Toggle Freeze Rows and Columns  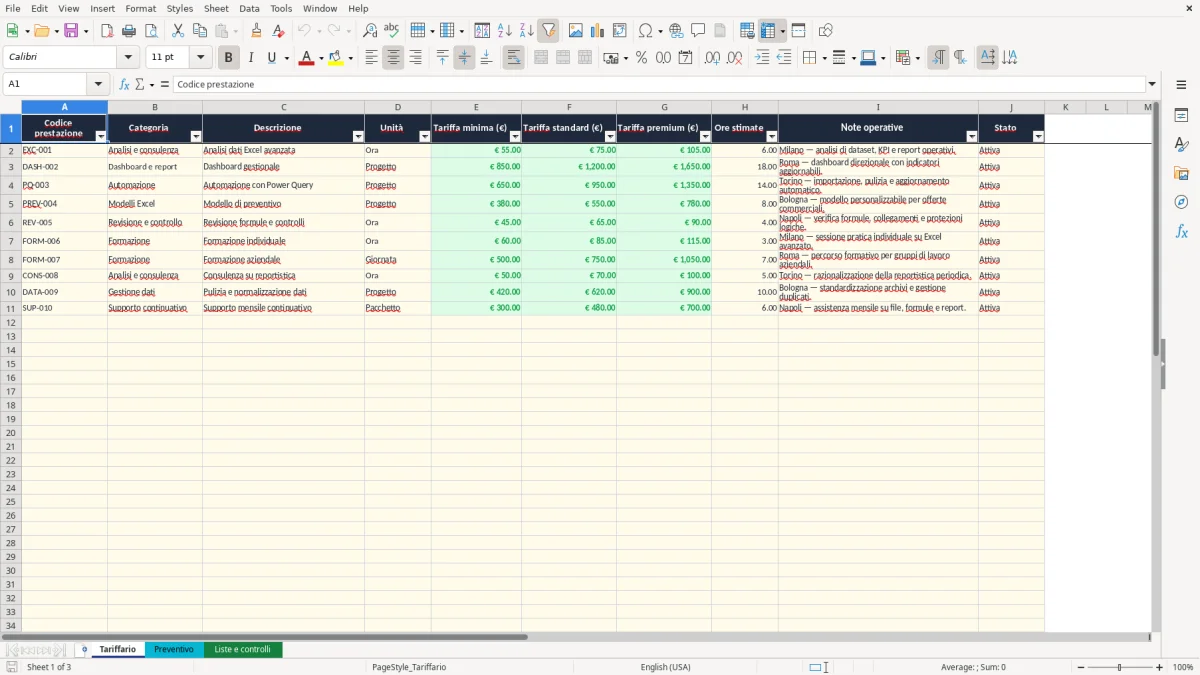(768, 31)
